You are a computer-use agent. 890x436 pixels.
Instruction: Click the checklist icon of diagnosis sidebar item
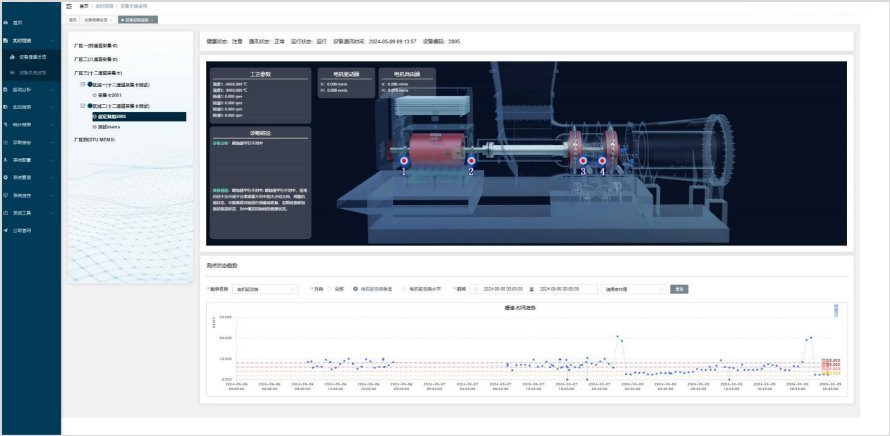[x=6, y=142]
